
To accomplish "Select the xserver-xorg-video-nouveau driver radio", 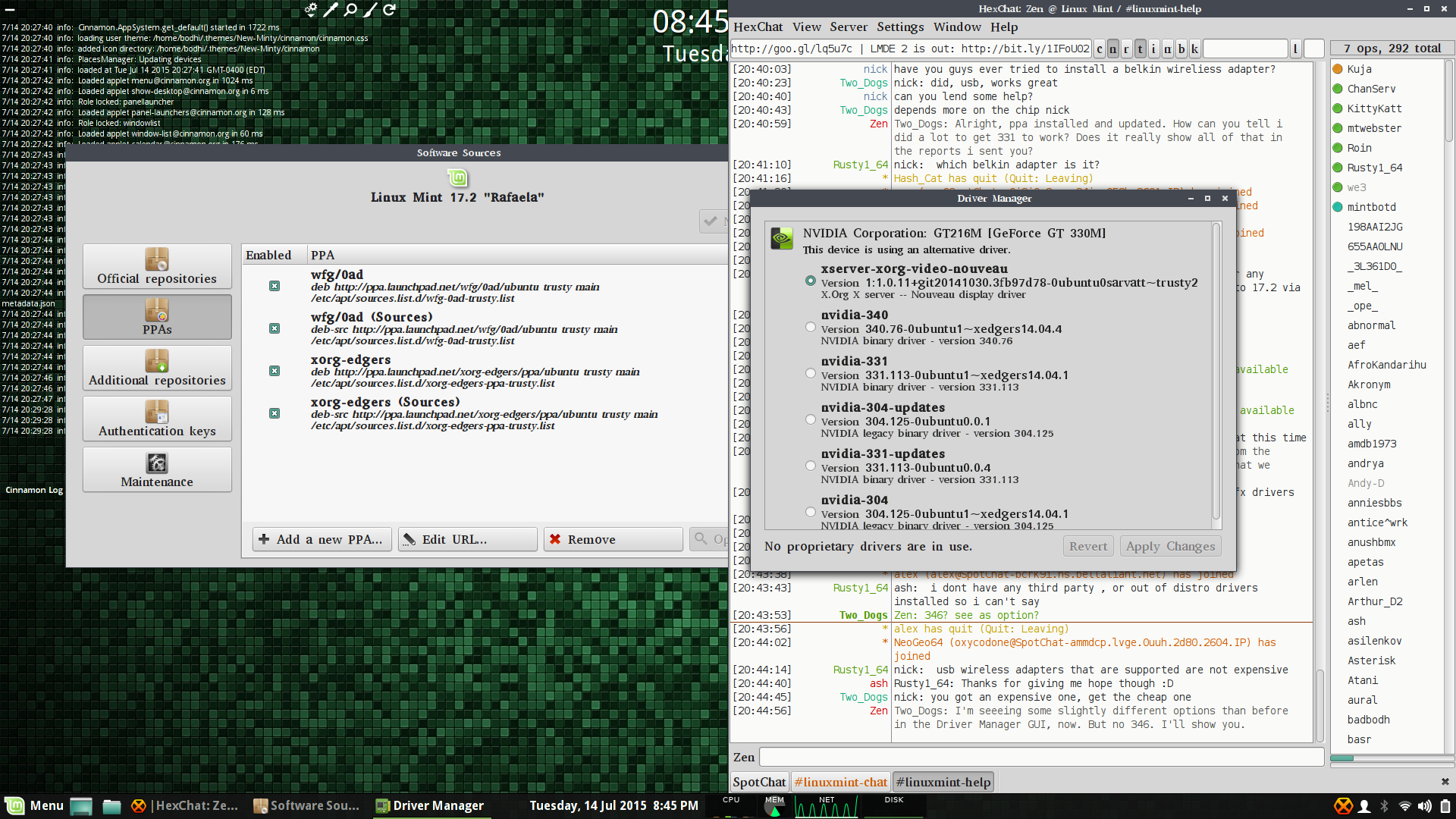I will point(811,281).
